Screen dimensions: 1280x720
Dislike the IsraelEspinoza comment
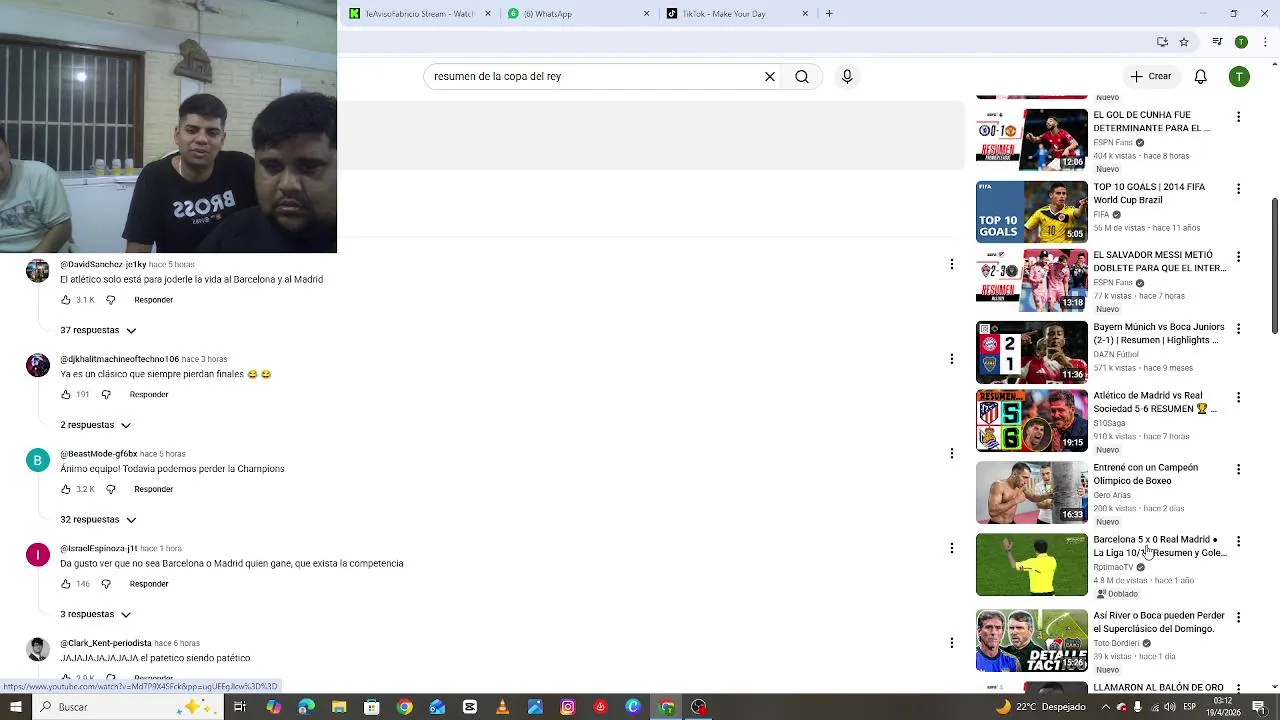(106, 584)
